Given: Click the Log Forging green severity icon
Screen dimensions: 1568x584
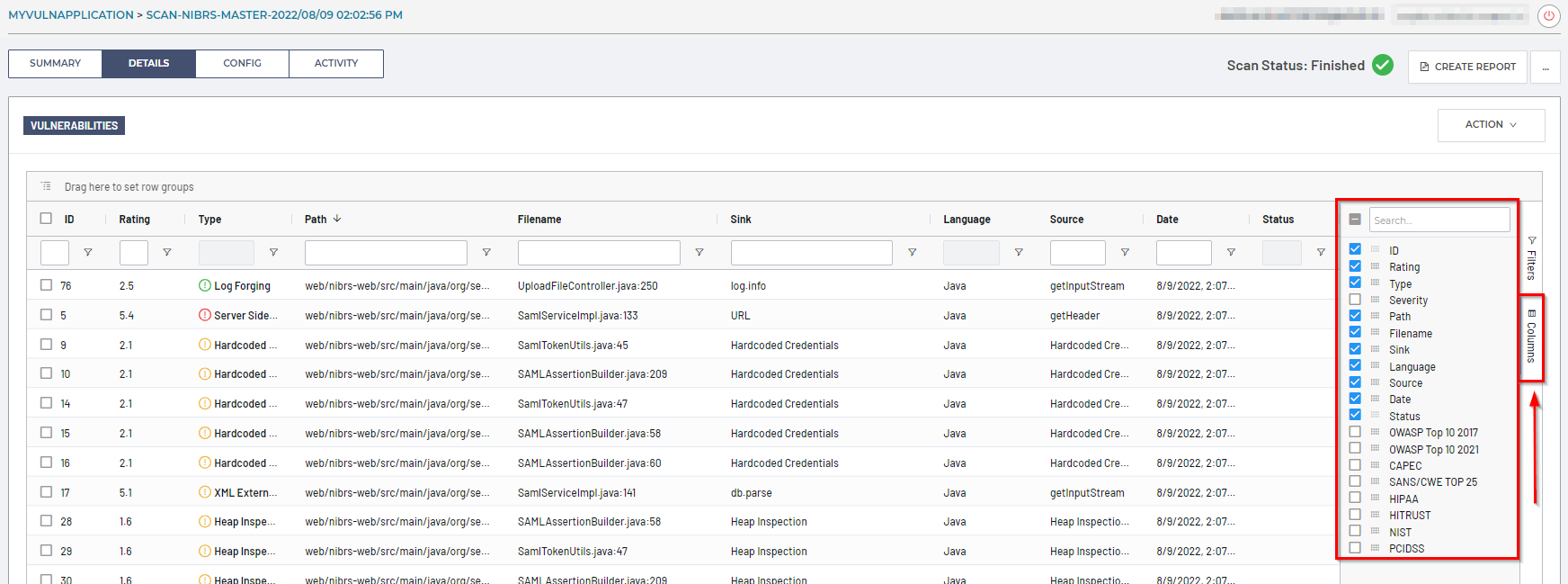Looking at the screenshot, I should [x=205, y=285].
